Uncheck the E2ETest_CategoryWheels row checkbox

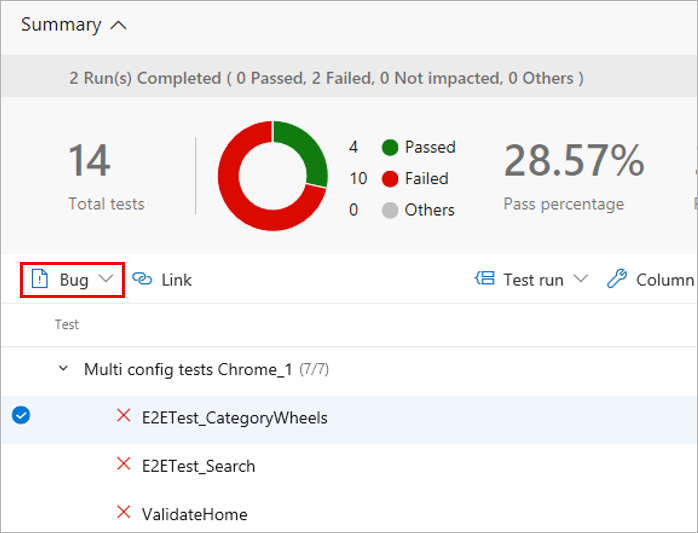point(21,415)
